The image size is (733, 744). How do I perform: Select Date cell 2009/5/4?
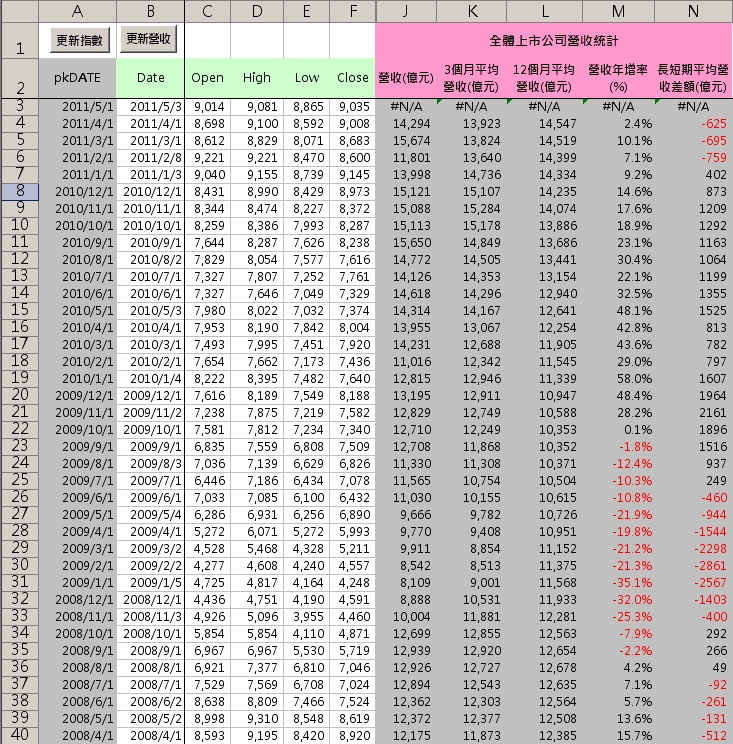150,515
